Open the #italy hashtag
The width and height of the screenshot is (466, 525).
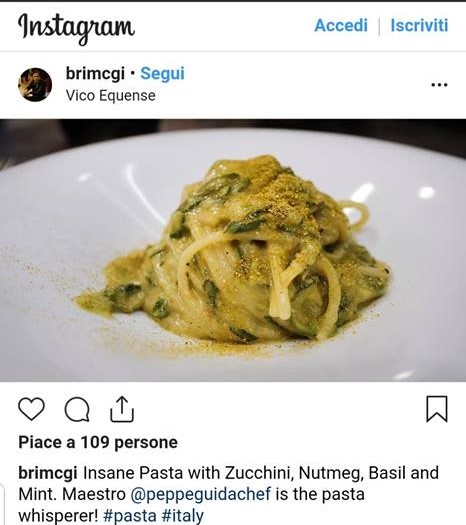[x=182, y=515]
